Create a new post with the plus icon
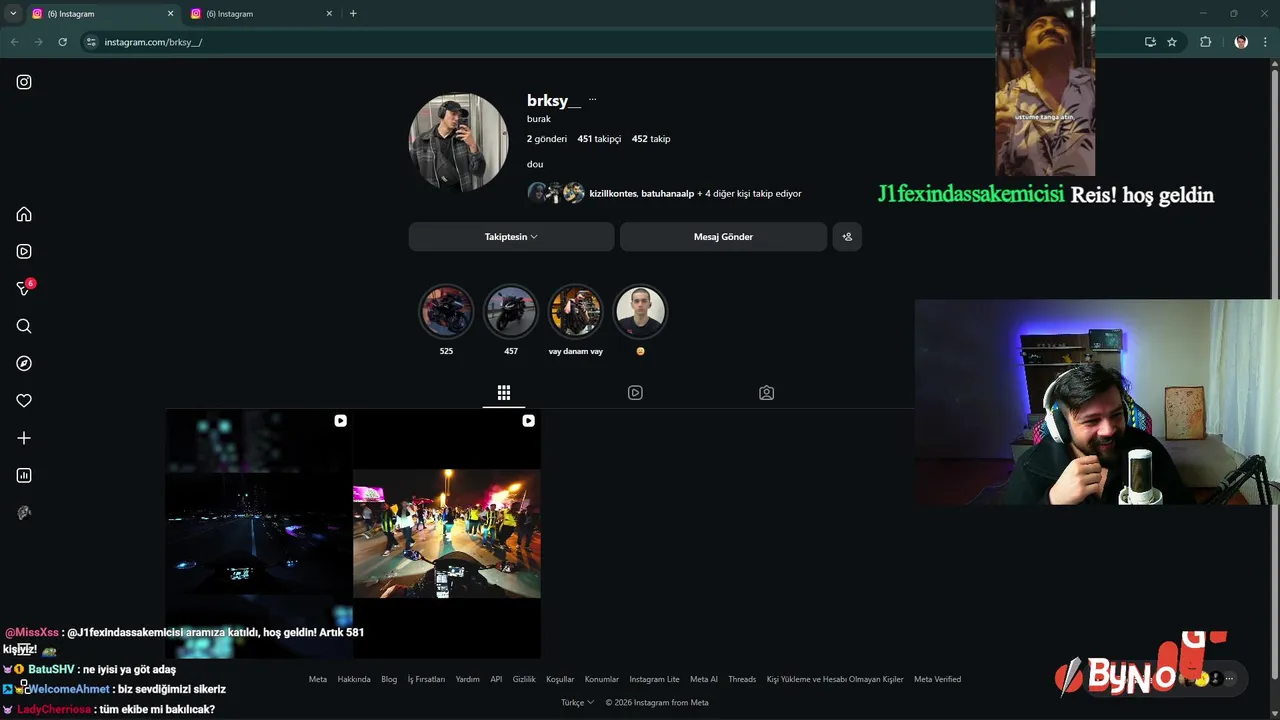This screenshot has width=1280, height=720. (24, 438)
